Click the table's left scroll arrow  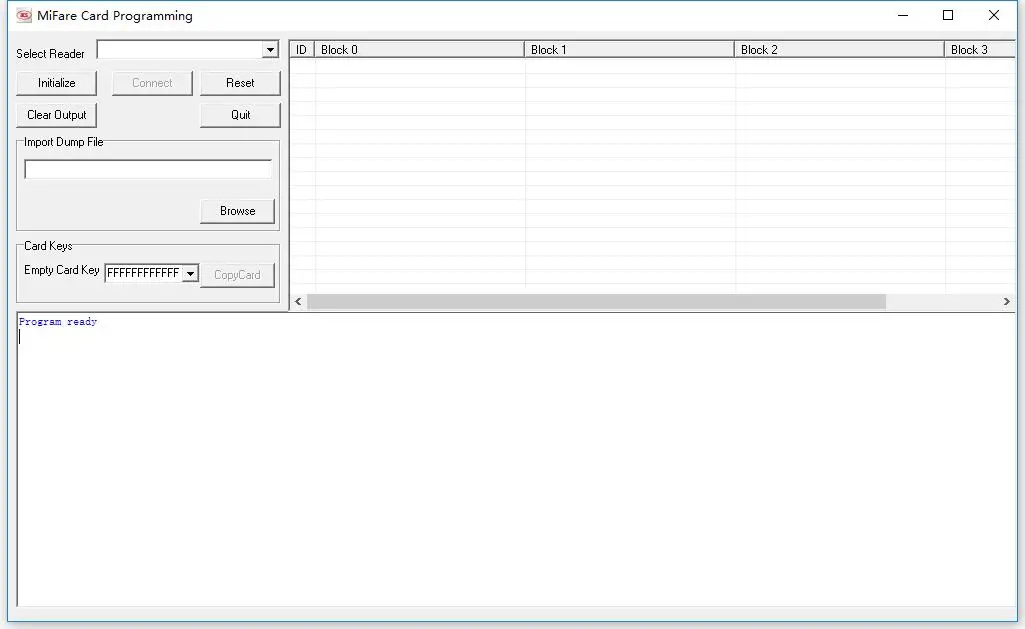[x=298, y=301]
